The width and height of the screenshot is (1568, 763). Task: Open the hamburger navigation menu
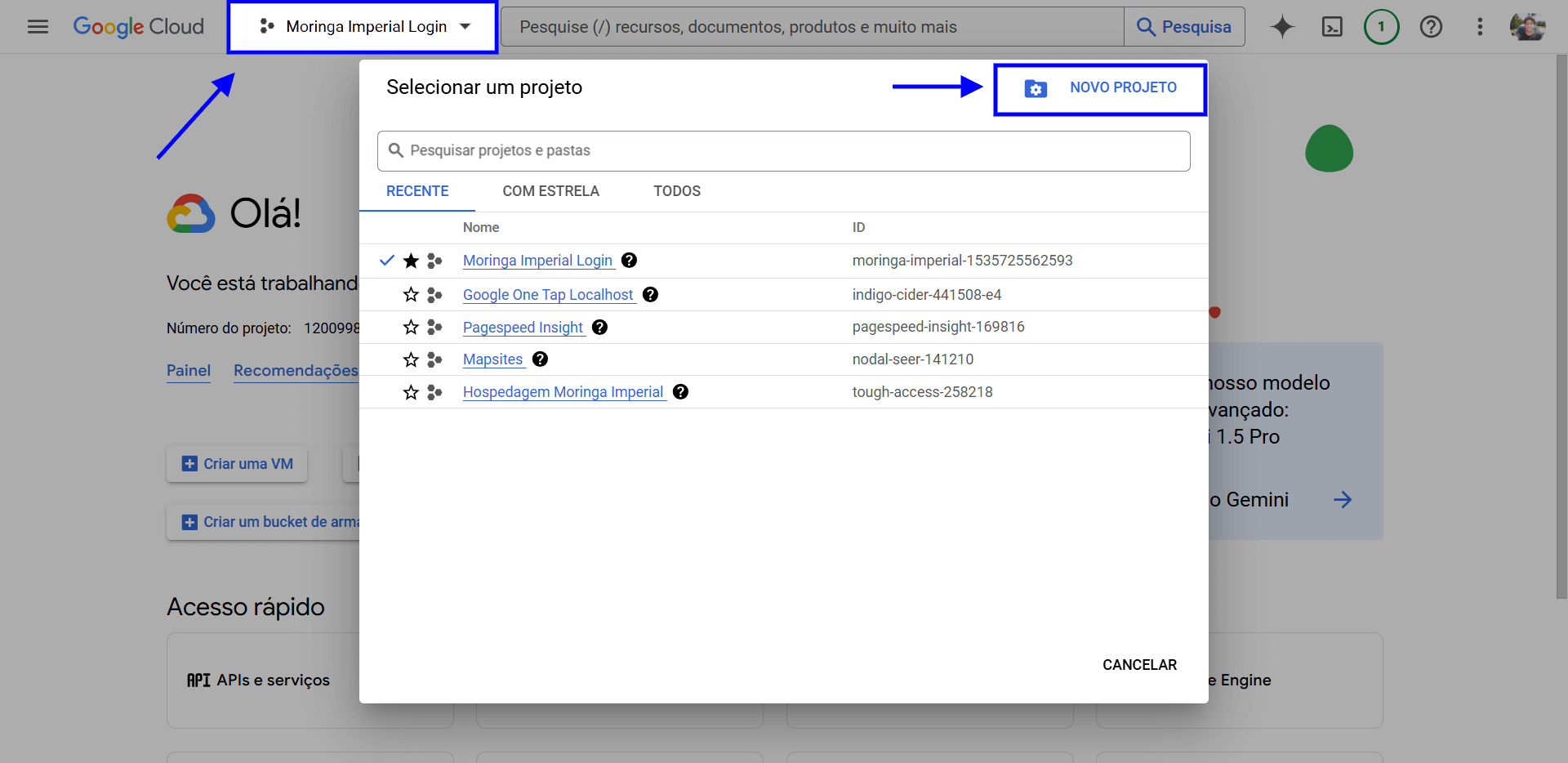tap(38, 27)
